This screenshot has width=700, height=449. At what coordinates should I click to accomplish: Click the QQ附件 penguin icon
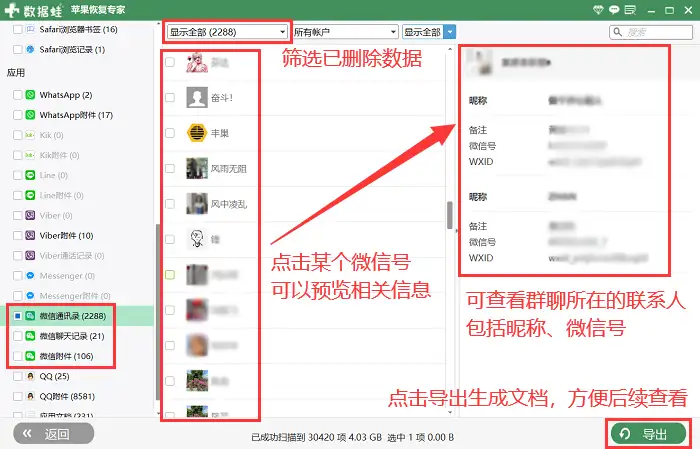point(30,396)
